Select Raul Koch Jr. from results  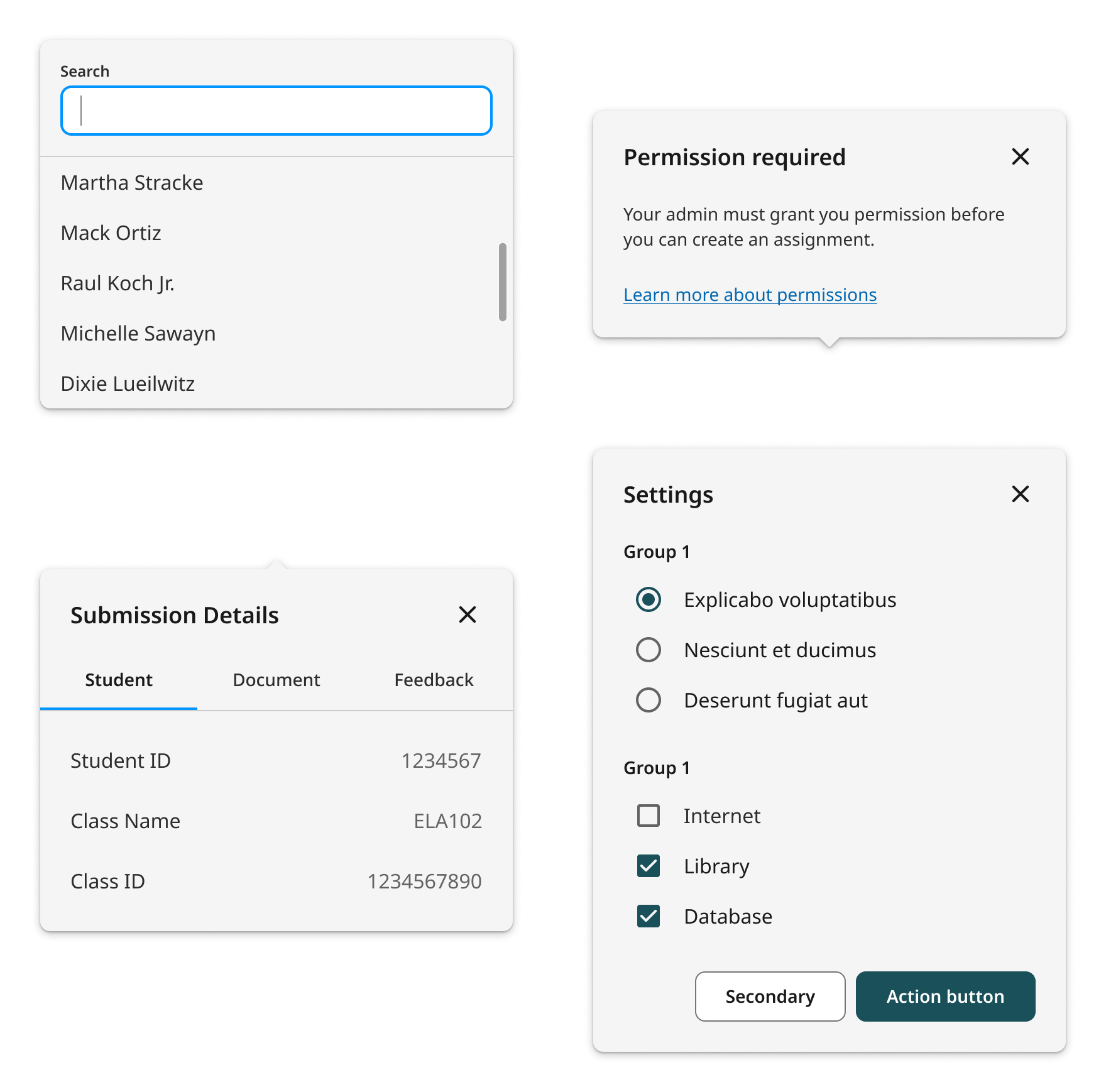click(276, 283)
